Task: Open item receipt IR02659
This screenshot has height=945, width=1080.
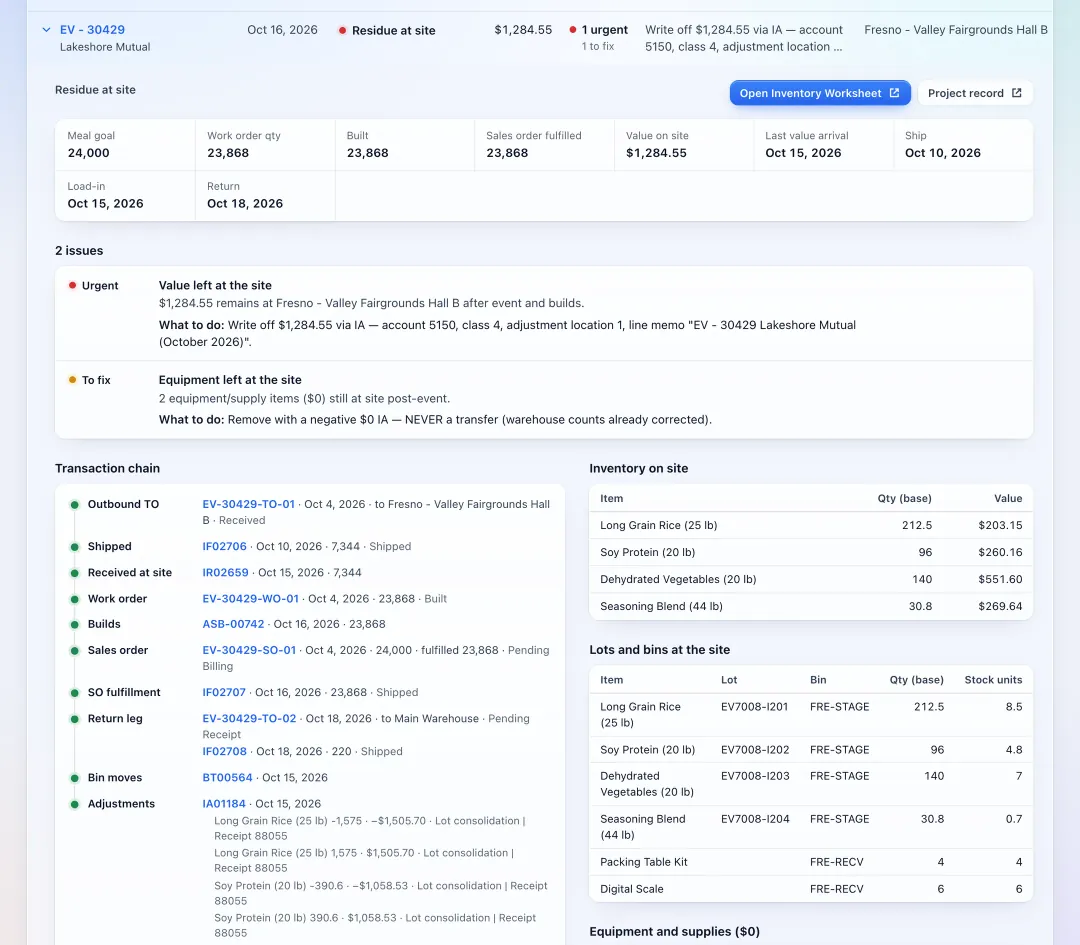Action: 225,572
